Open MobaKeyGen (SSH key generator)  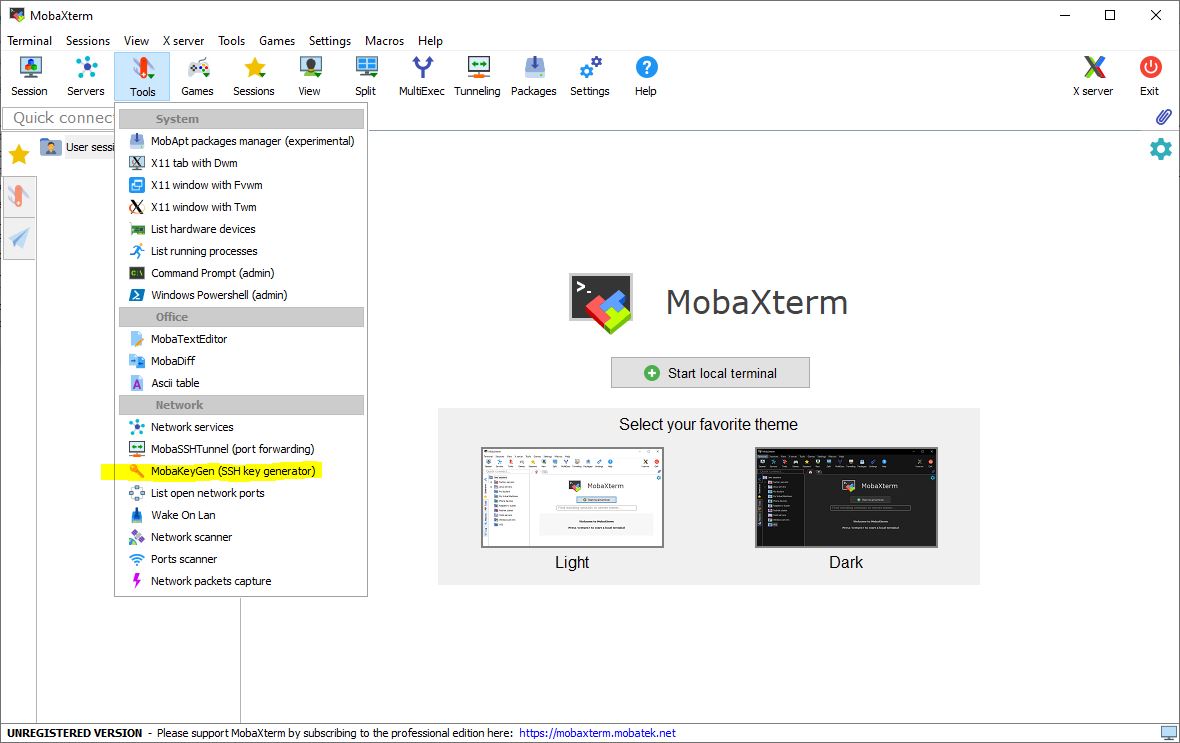click(241, 471)
